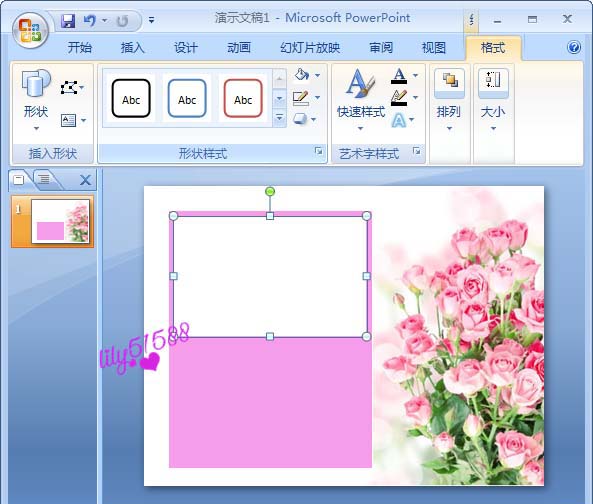Switch to the 动画 ribbon tab

[x=239, y=48]
